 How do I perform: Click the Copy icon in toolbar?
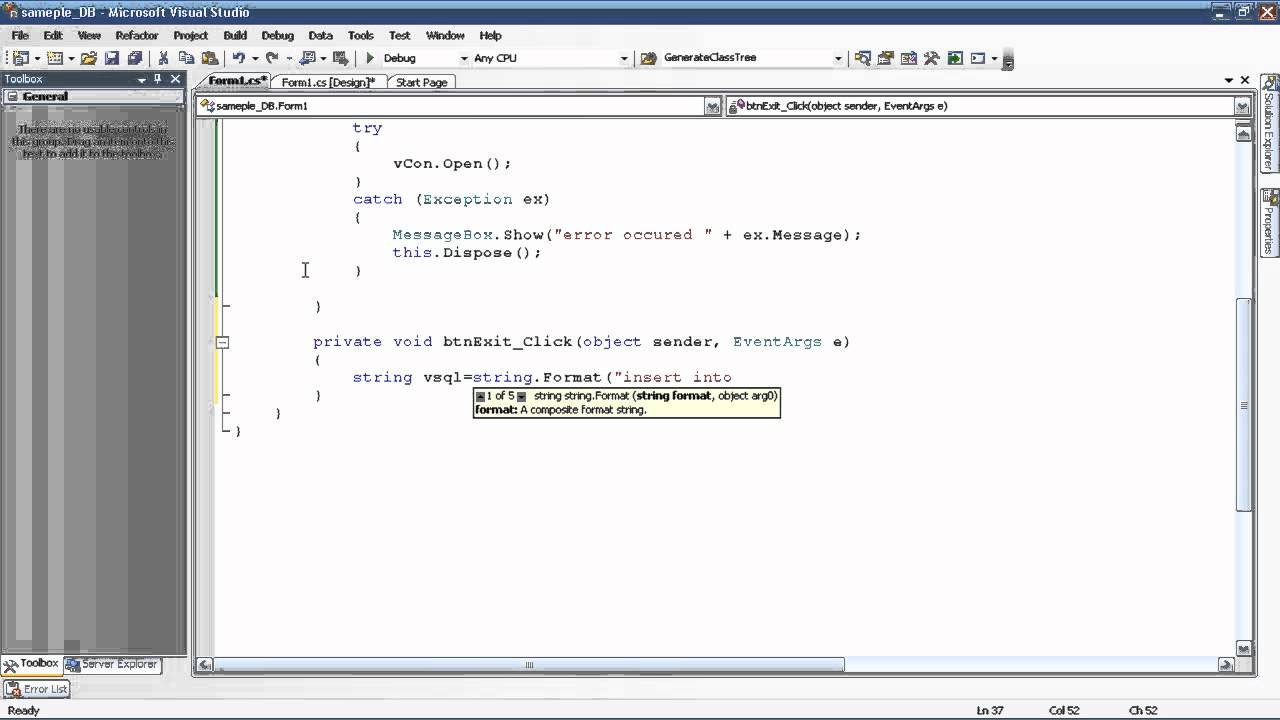tap(187, 58)
